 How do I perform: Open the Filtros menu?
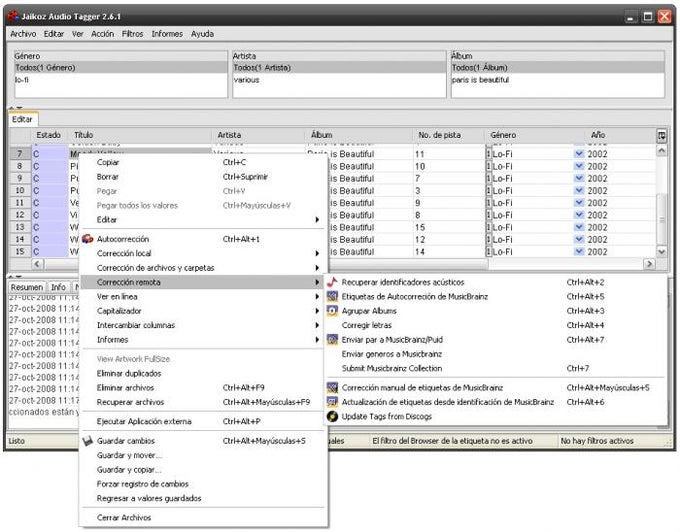pos(132,34)
